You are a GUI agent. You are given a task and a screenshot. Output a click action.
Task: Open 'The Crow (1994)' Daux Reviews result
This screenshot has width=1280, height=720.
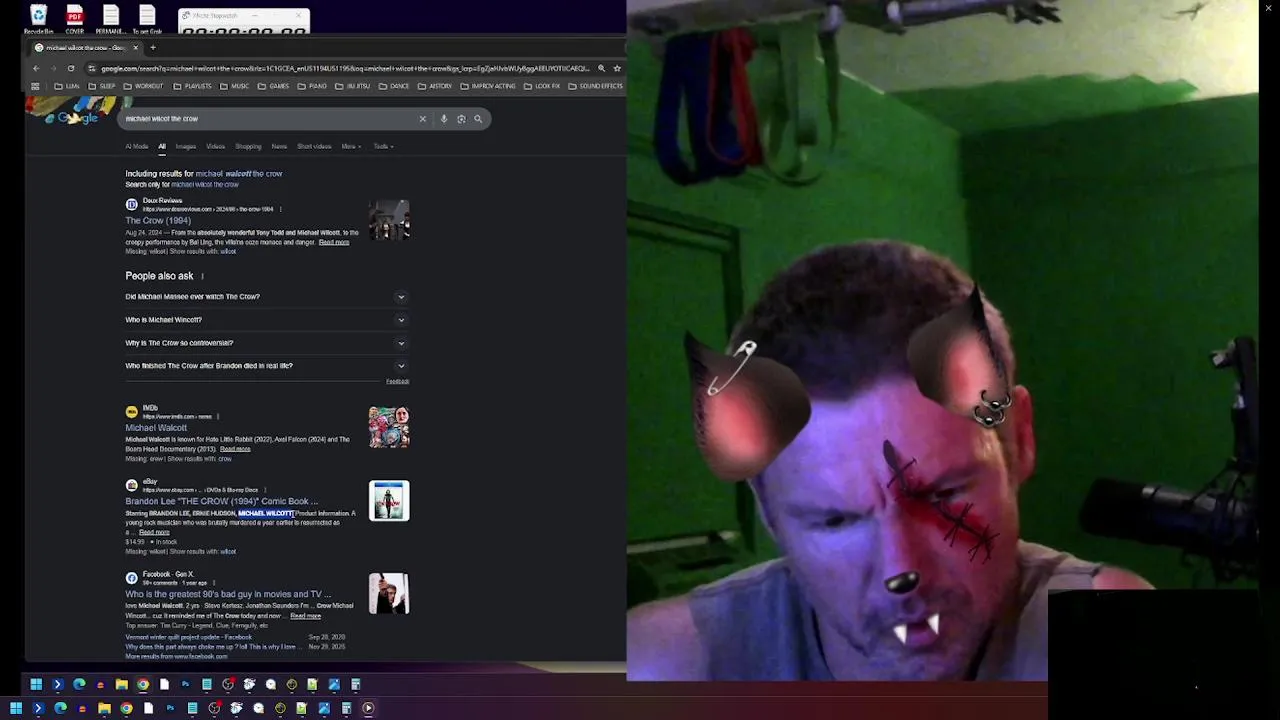(x=158, y=221)
